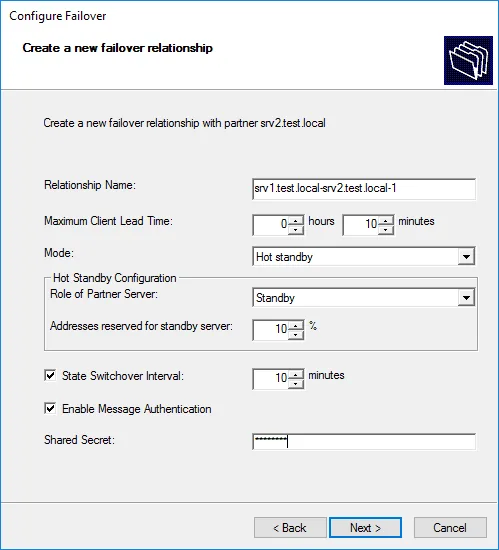
Task: Click the 'Maximum Client Lead Time:' label
Action: [108, 221]
